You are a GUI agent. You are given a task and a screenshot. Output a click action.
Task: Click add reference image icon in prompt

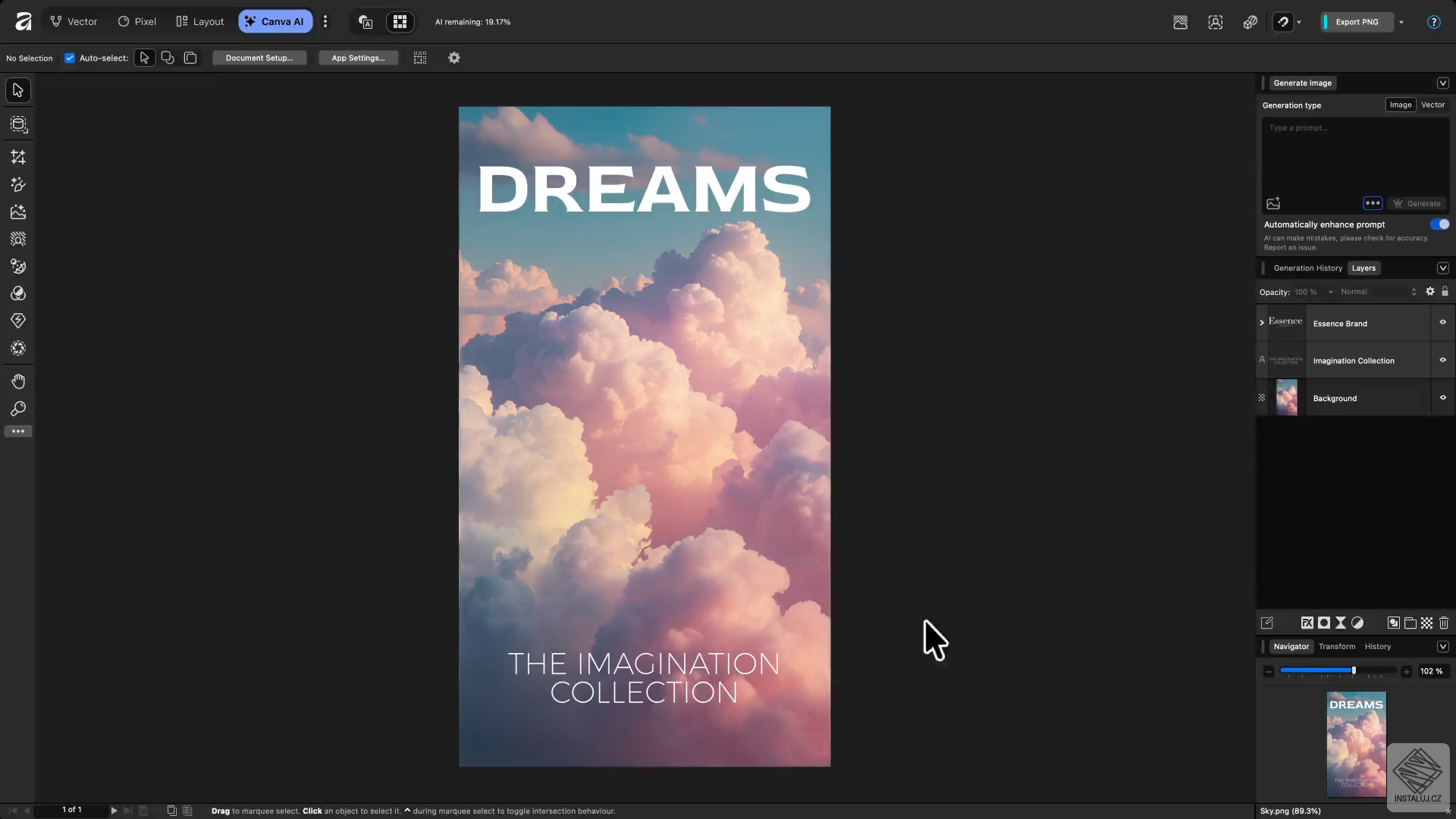[x=1273, y=203]
